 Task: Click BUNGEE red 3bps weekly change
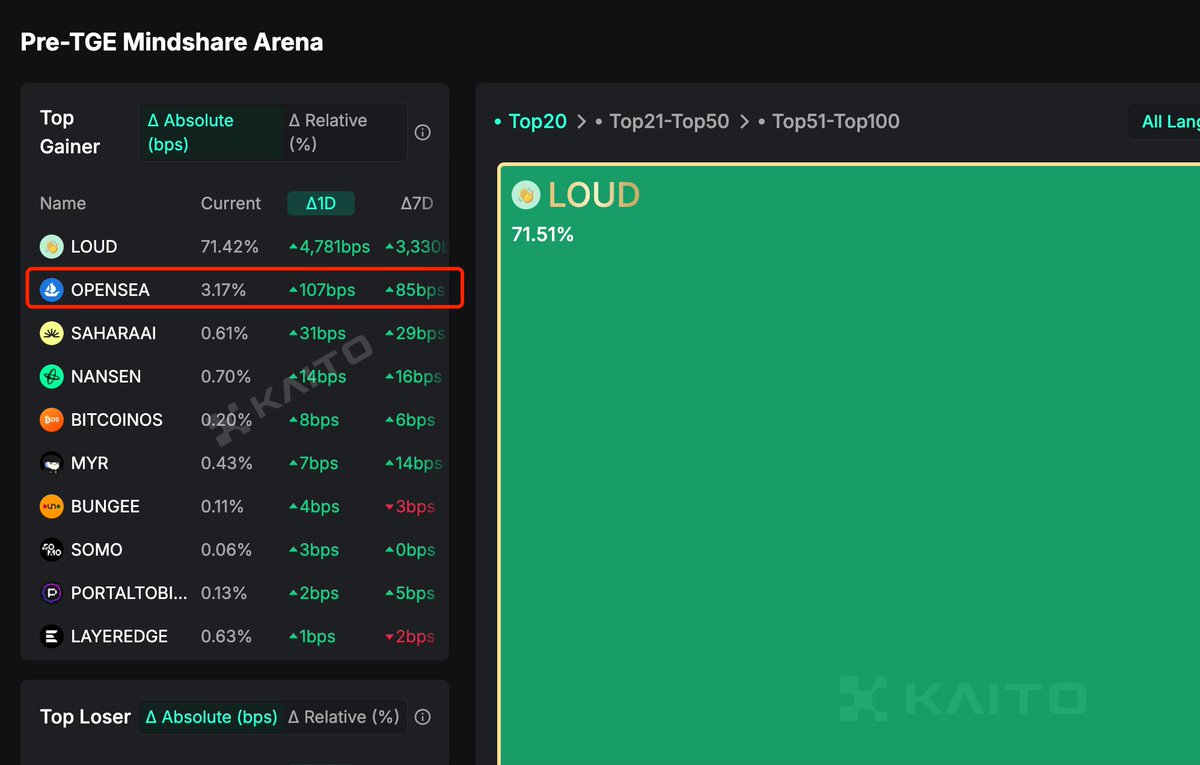410,507
